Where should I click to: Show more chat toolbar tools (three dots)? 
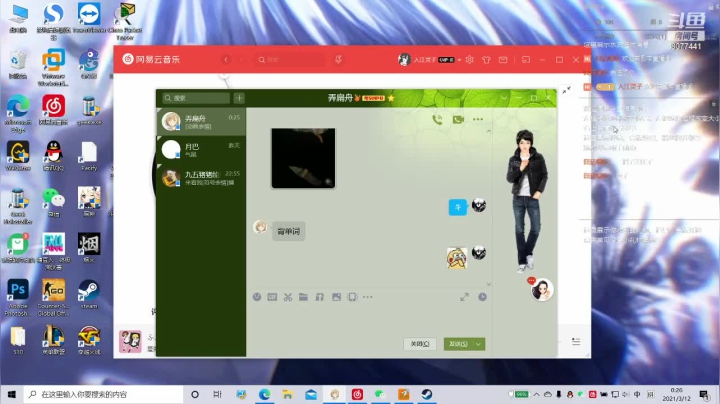tap(368, 297)
